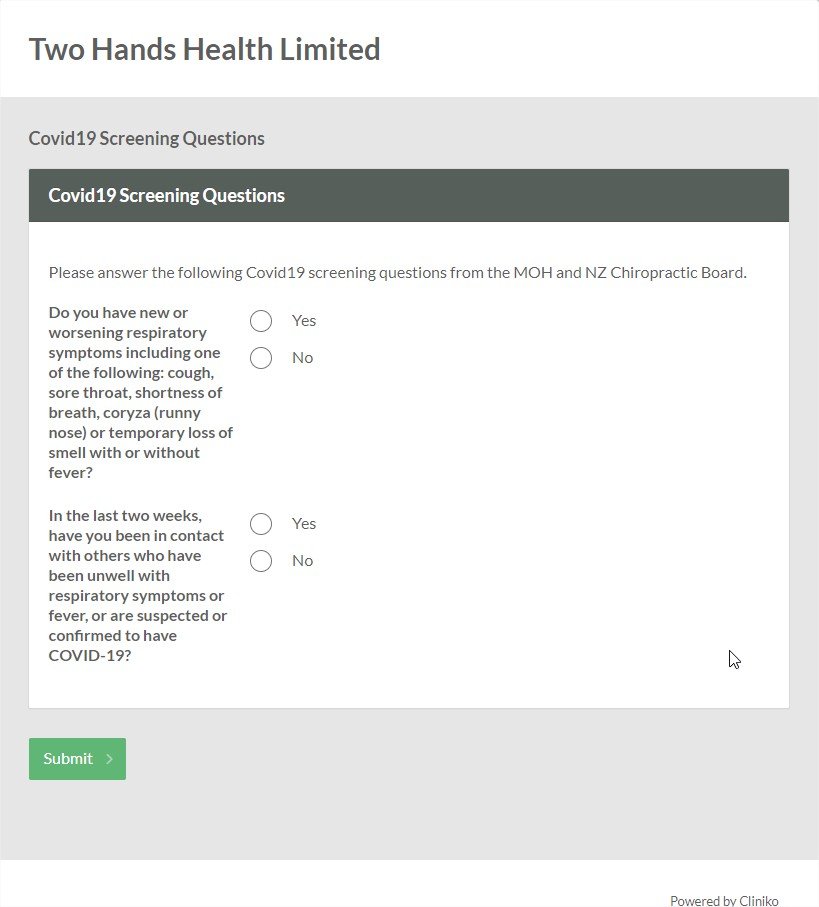Click the Two Hands Health Limited heading
Image resolution: width=819 pixels, height=907 pixels.
pyautogui.click(x=204, y=49)
